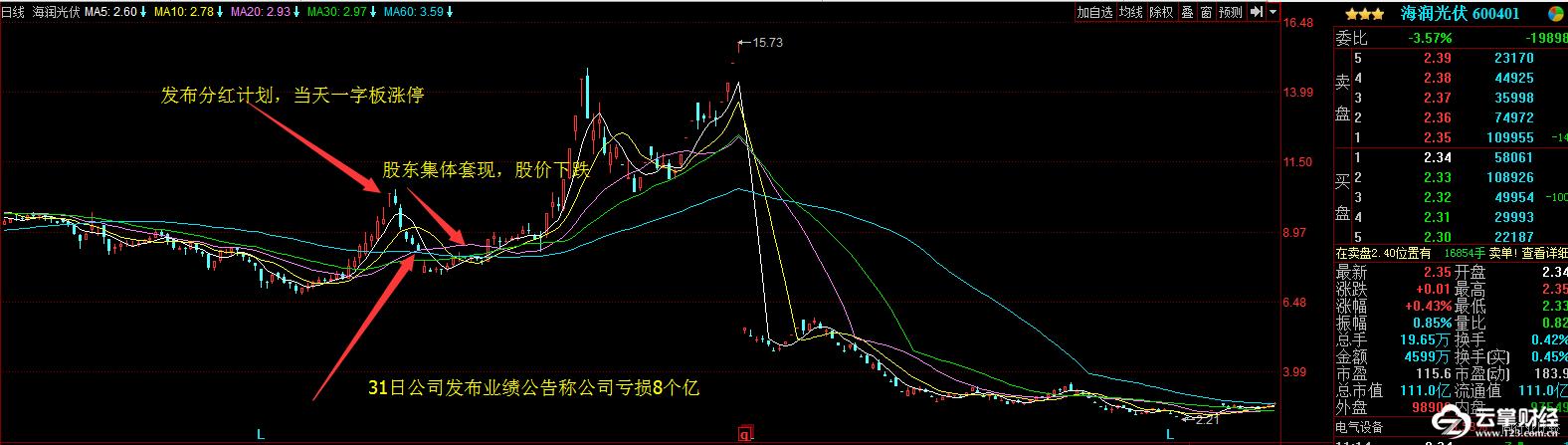This screenshot has width=1568, height=445.
Task: Open the toolbar dropdown arrow beside jump icon
Action: point(1272,12)
